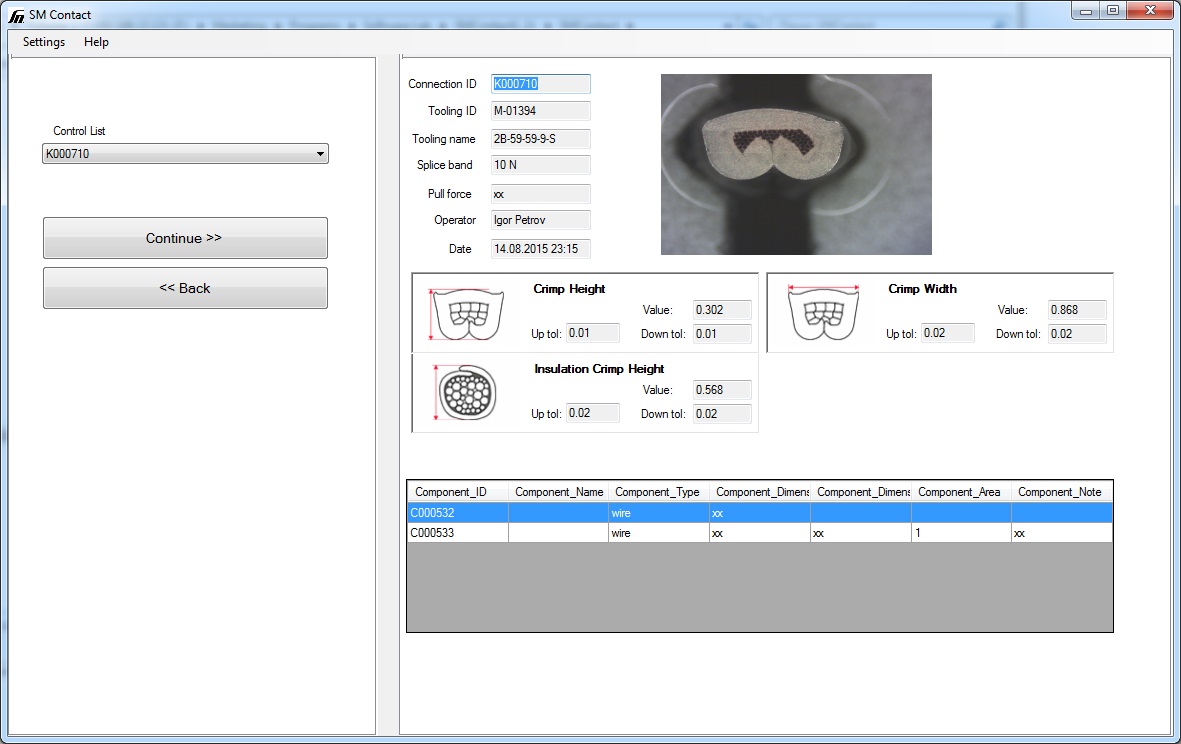This screenshot has height=744, width=1181.
Task: Expand the Control List dropdown
Action: [320, 154]
